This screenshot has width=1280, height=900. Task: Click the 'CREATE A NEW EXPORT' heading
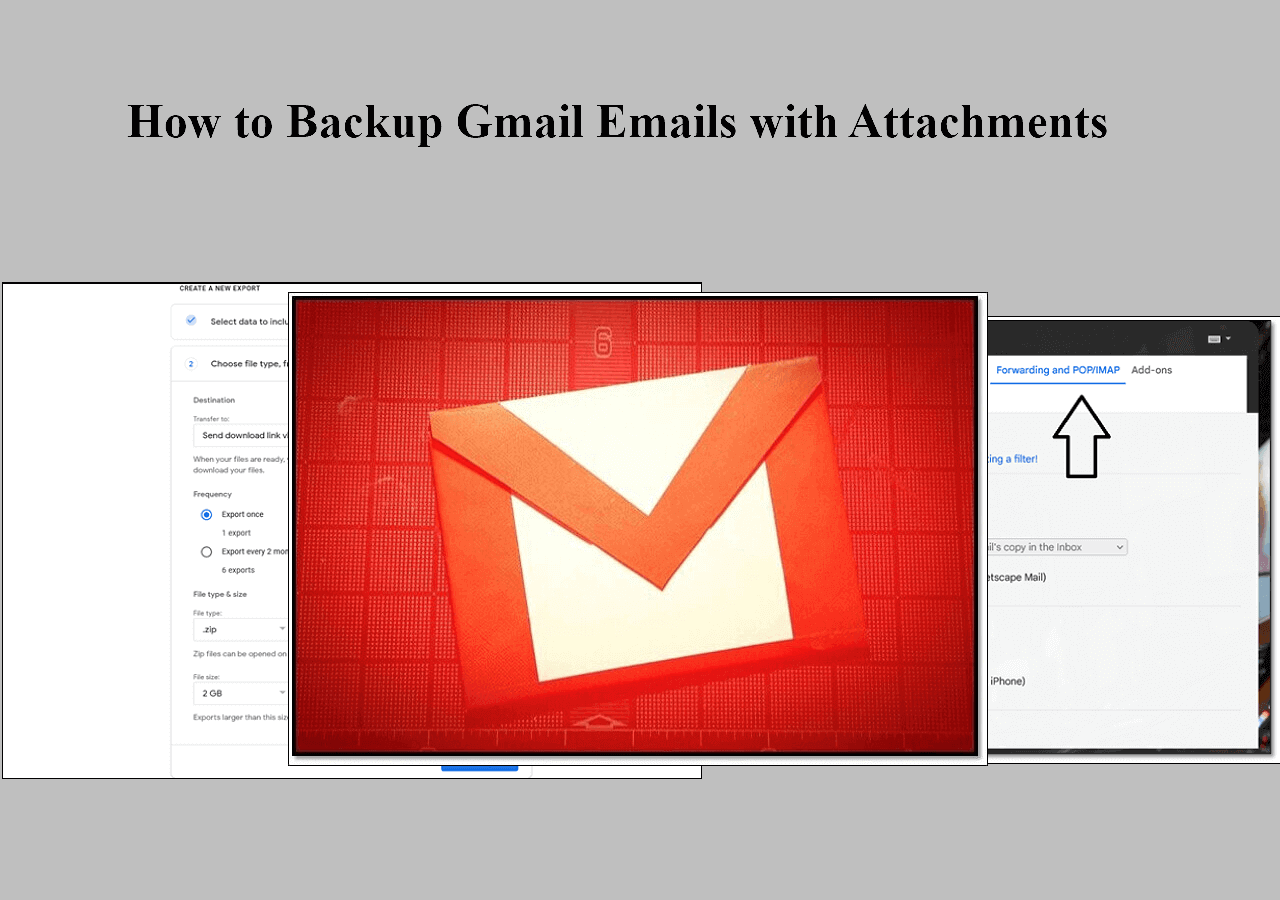(x=220, y=288)
